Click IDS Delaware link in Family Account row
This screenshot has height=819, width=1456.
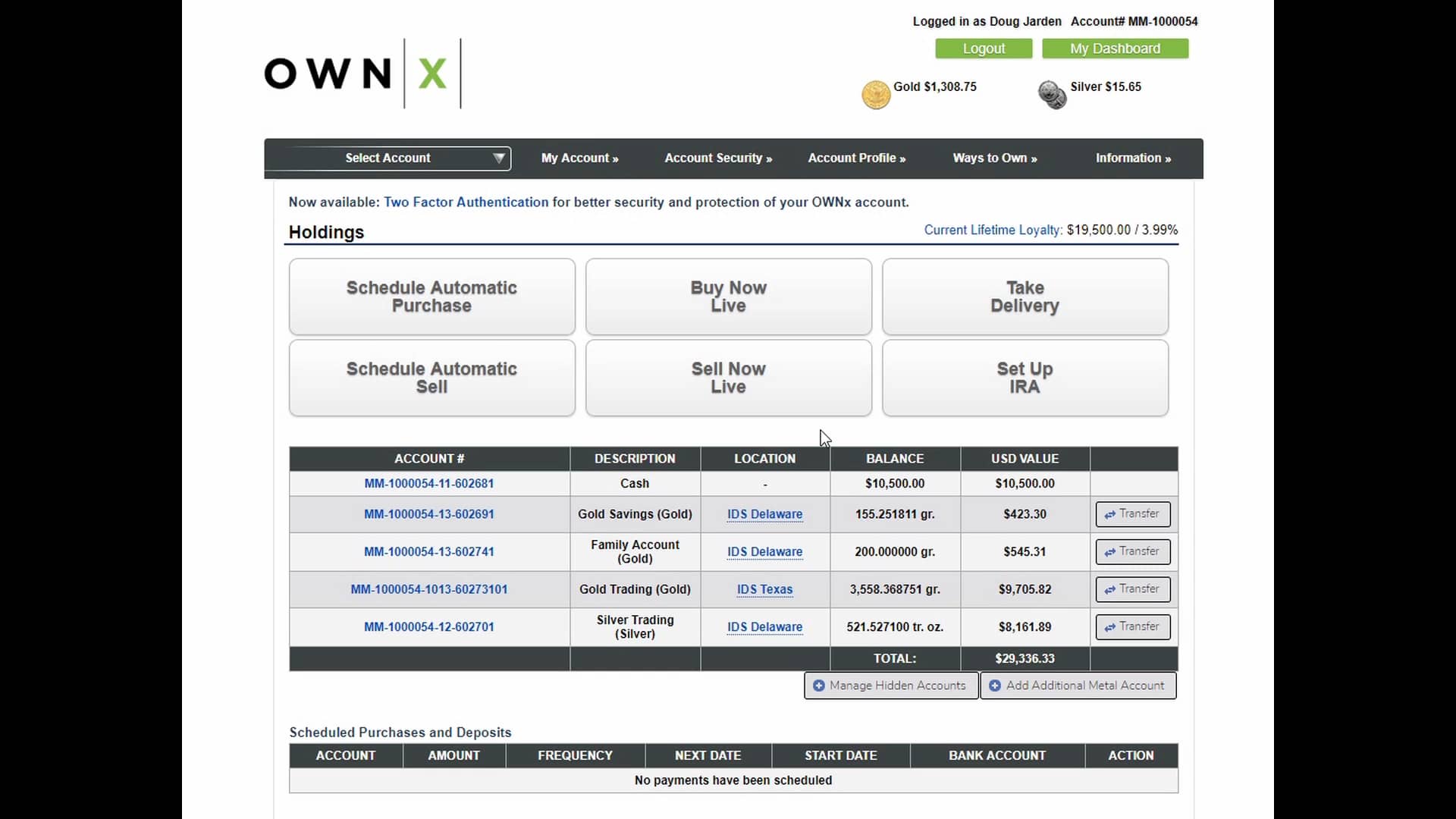coord(764,552)
